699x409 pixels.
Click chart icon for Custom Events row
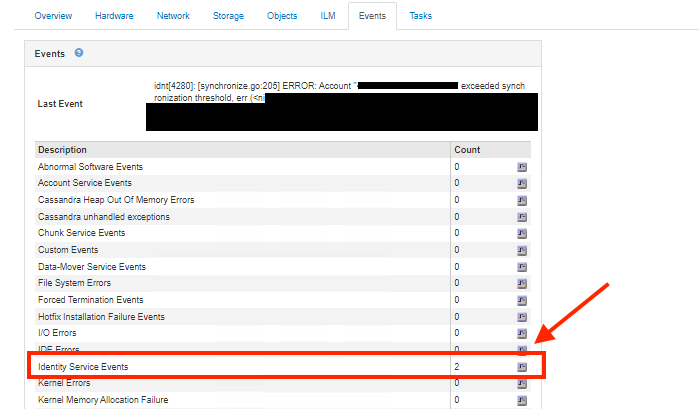[521, 250]
